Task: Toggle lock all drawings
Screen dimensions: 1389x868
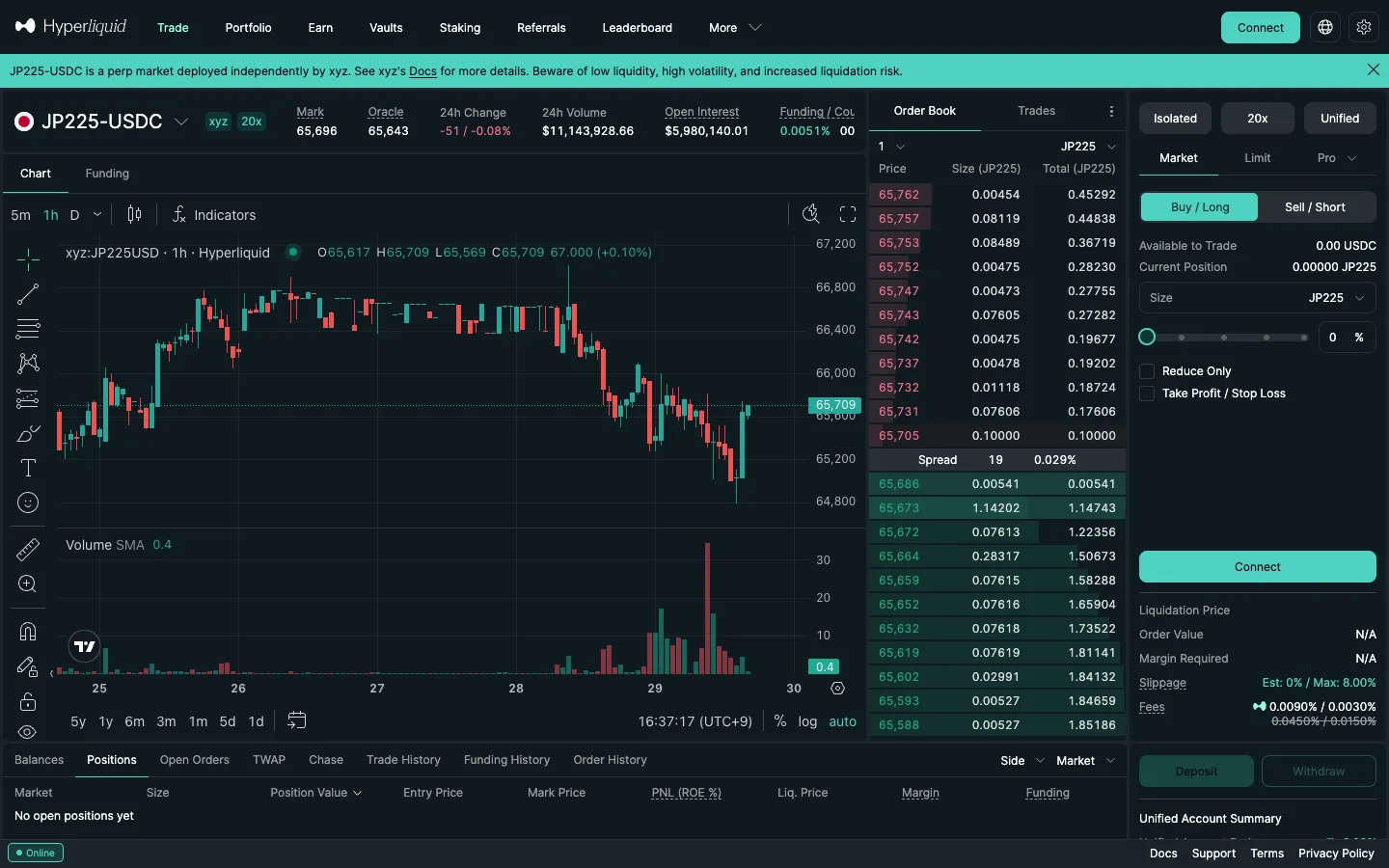Action: coord(28,701)
